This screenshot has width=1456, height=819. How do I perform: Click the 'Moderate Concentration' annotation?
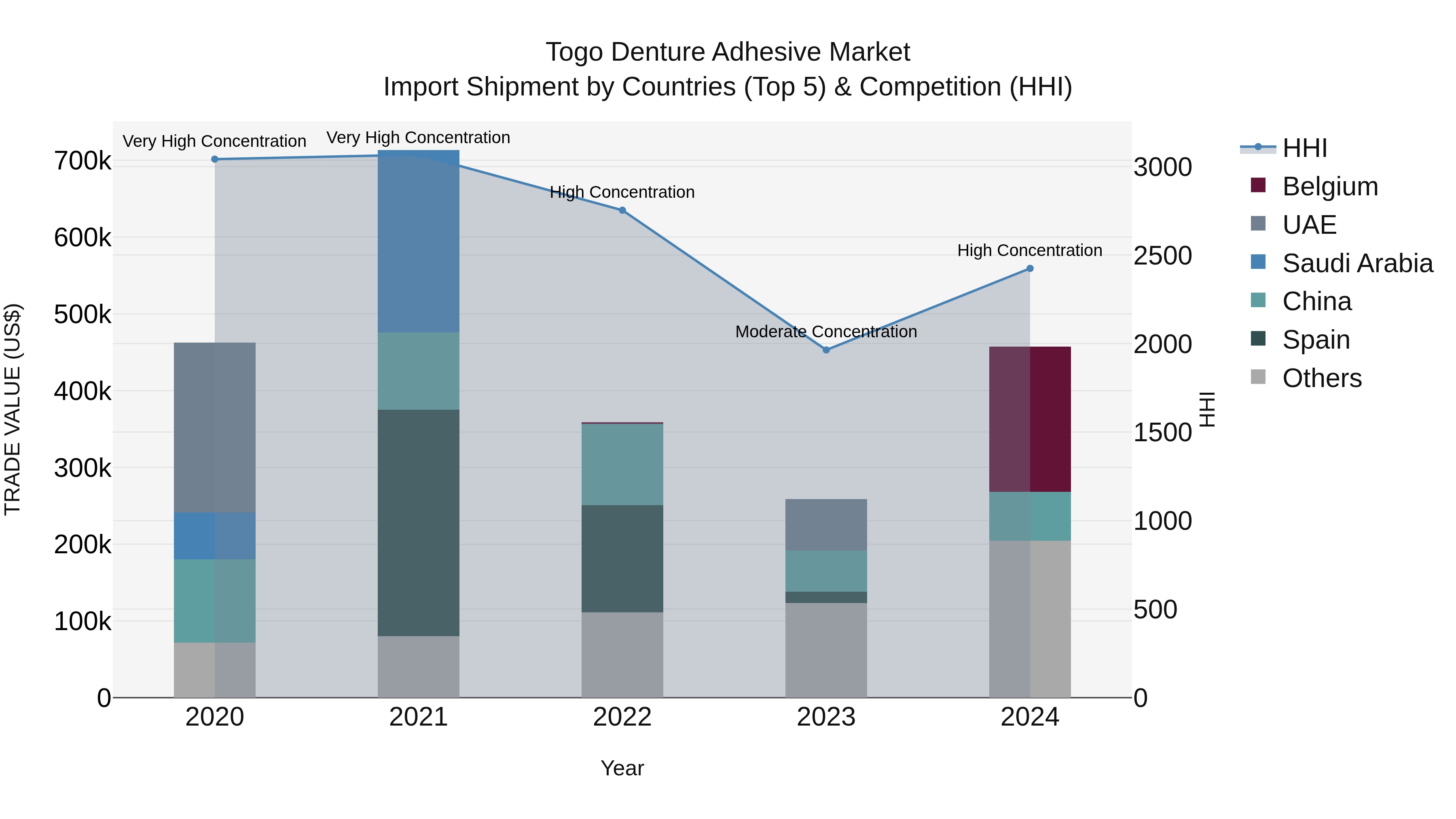(x=826, y=332)
